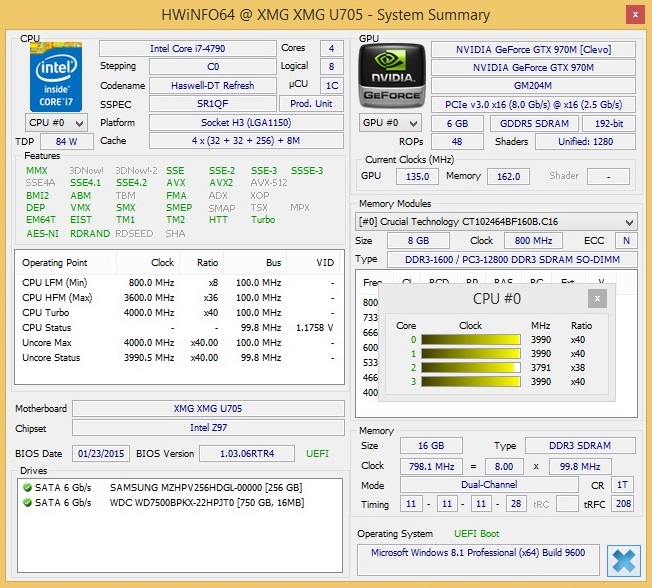Image resolution: width=652 pixels, height=588 pixels.
Task: Click the XMG XMG U705 motherboard field
Action: [208, 408]
